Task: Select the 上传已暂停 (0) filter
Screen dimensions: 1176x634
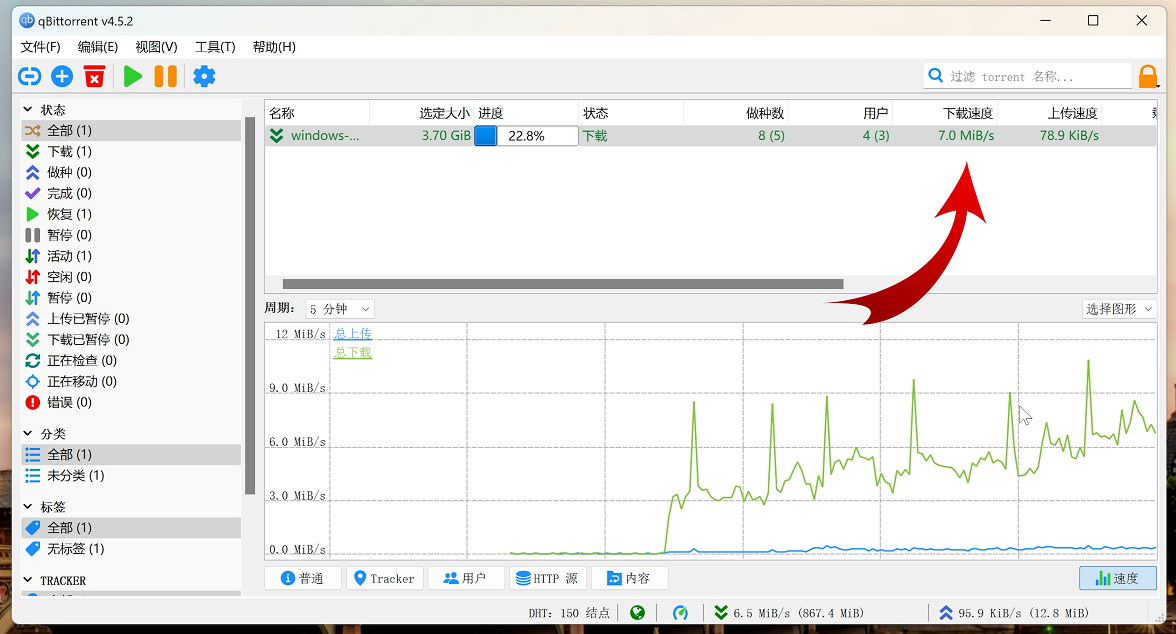Action: click(131, 319)
